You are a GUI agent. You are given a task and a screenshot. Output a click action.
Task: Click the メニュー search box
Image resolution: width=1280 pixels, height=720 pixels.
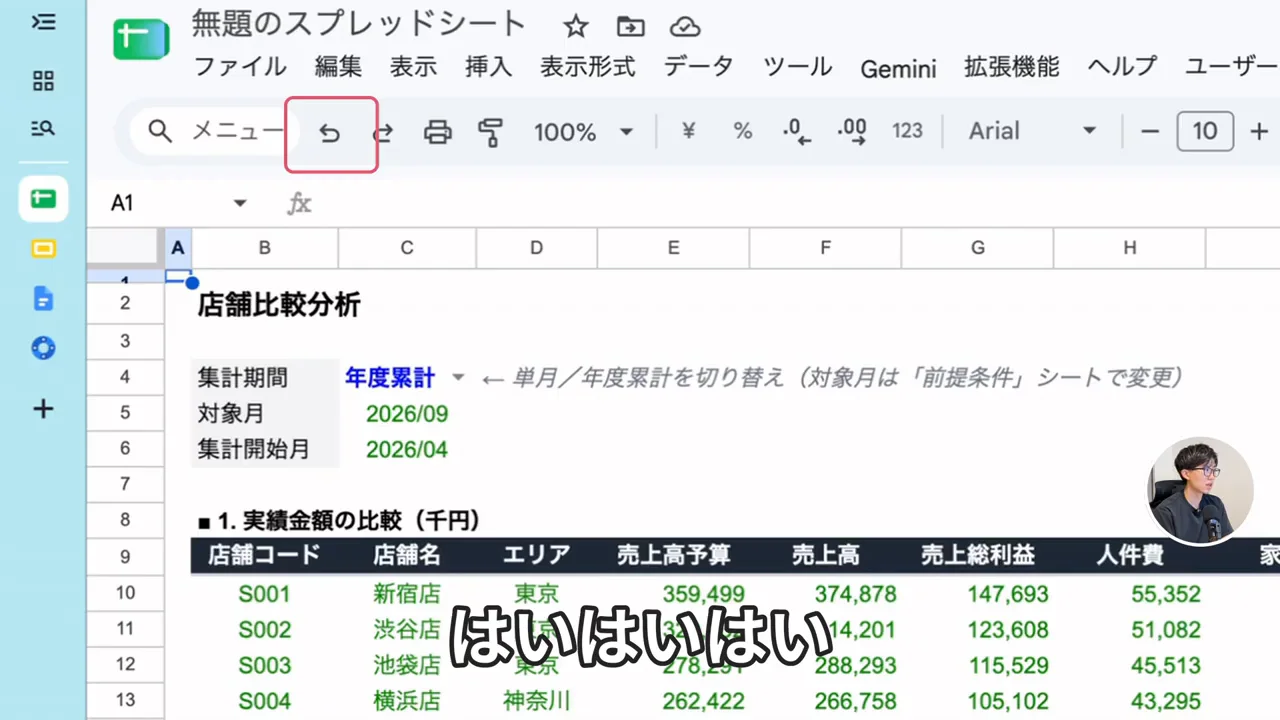[x=213, y=131]
